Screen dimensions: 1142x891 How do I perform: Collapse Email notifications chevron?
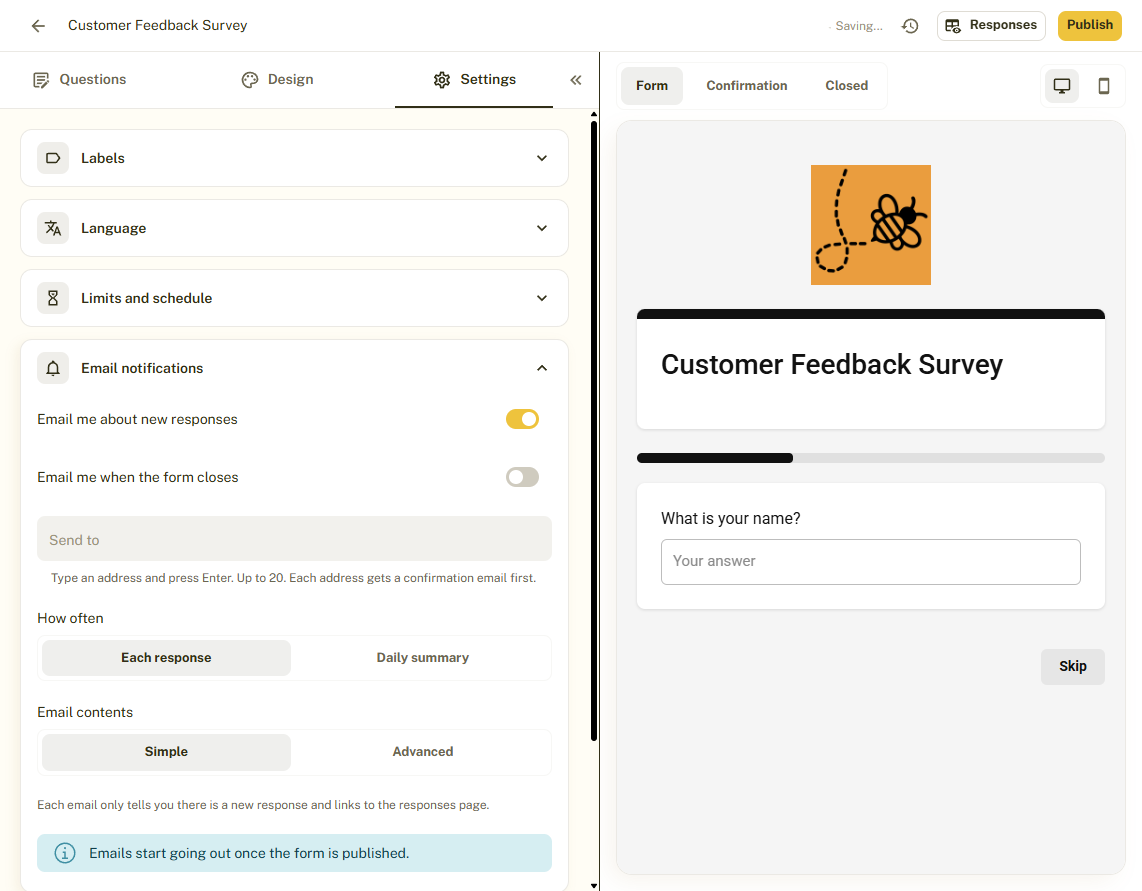click(x=542, y=368)
